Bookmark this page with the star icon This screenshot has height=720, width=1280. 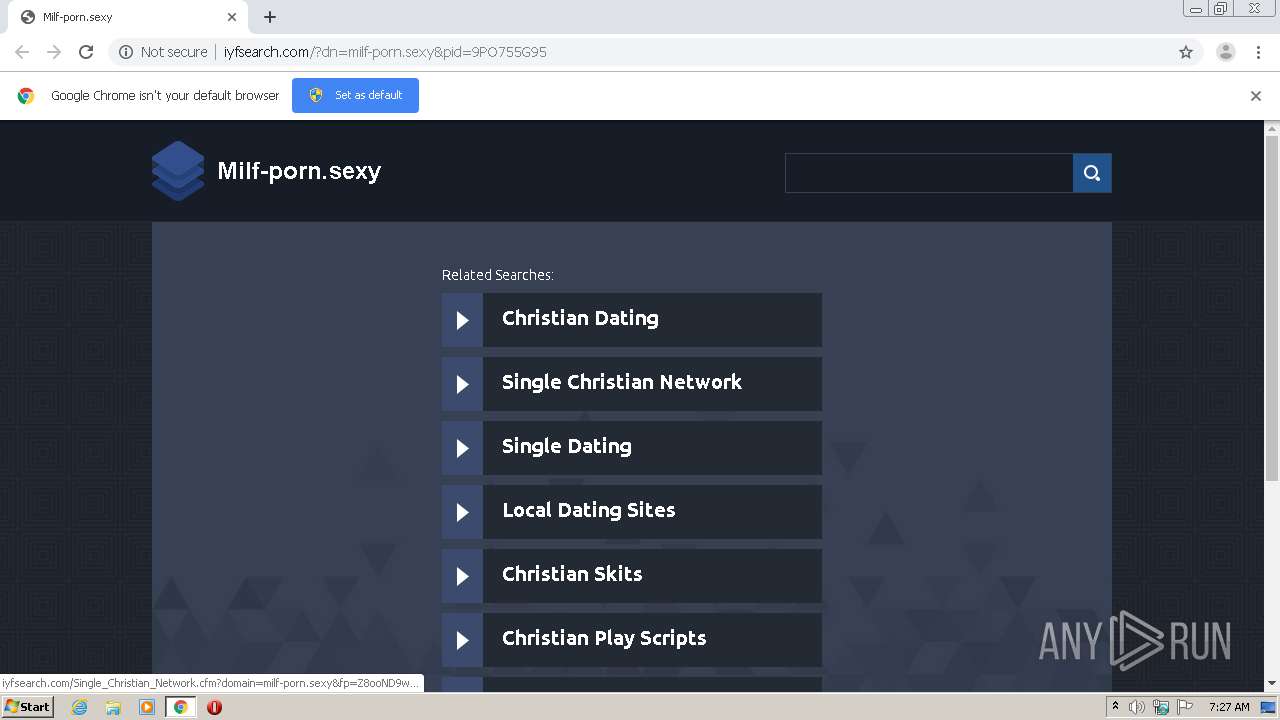click(1186, 52)
